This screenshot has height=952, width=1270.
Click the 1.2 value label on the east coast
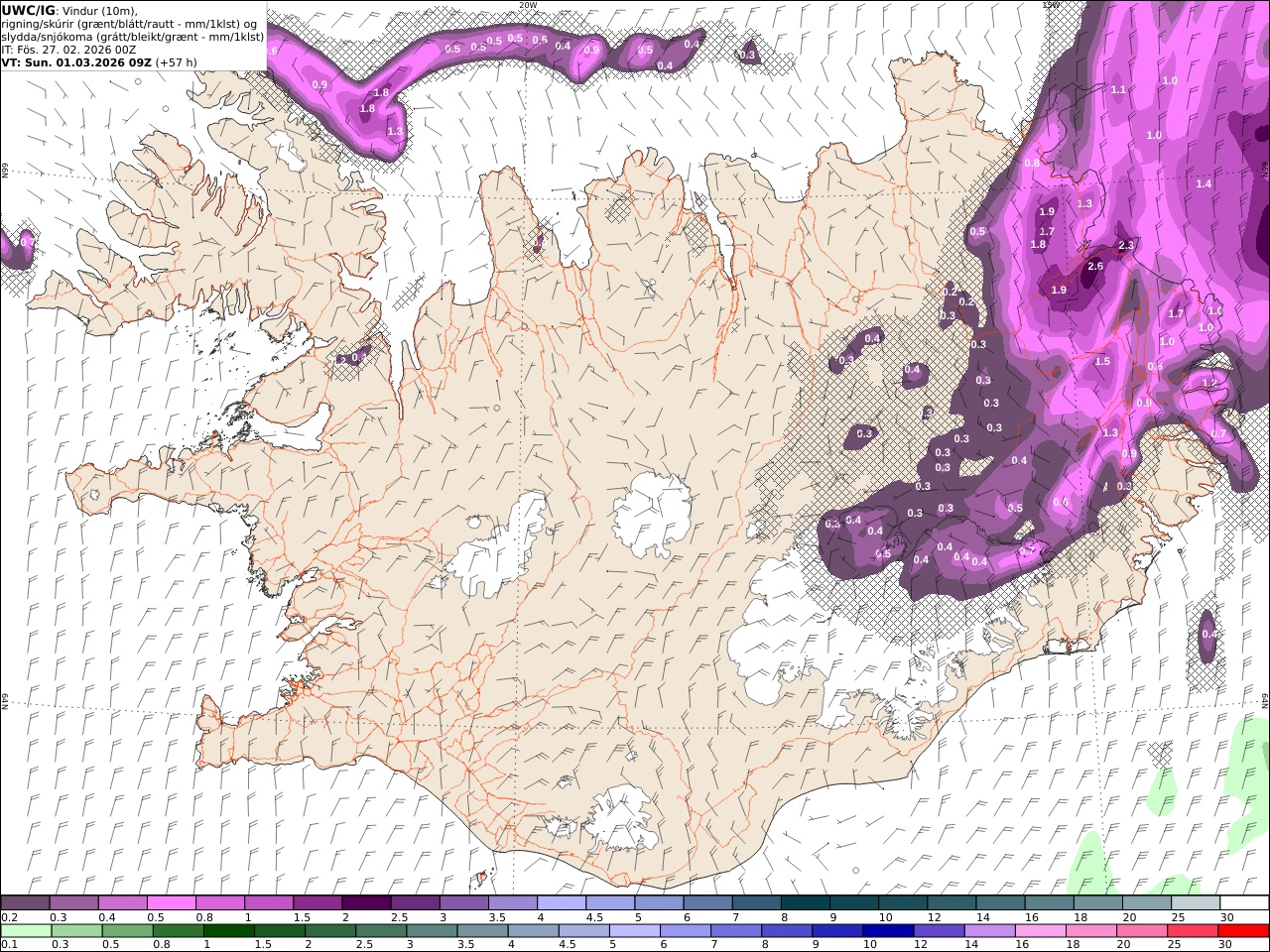click(x=1209, y=383)
